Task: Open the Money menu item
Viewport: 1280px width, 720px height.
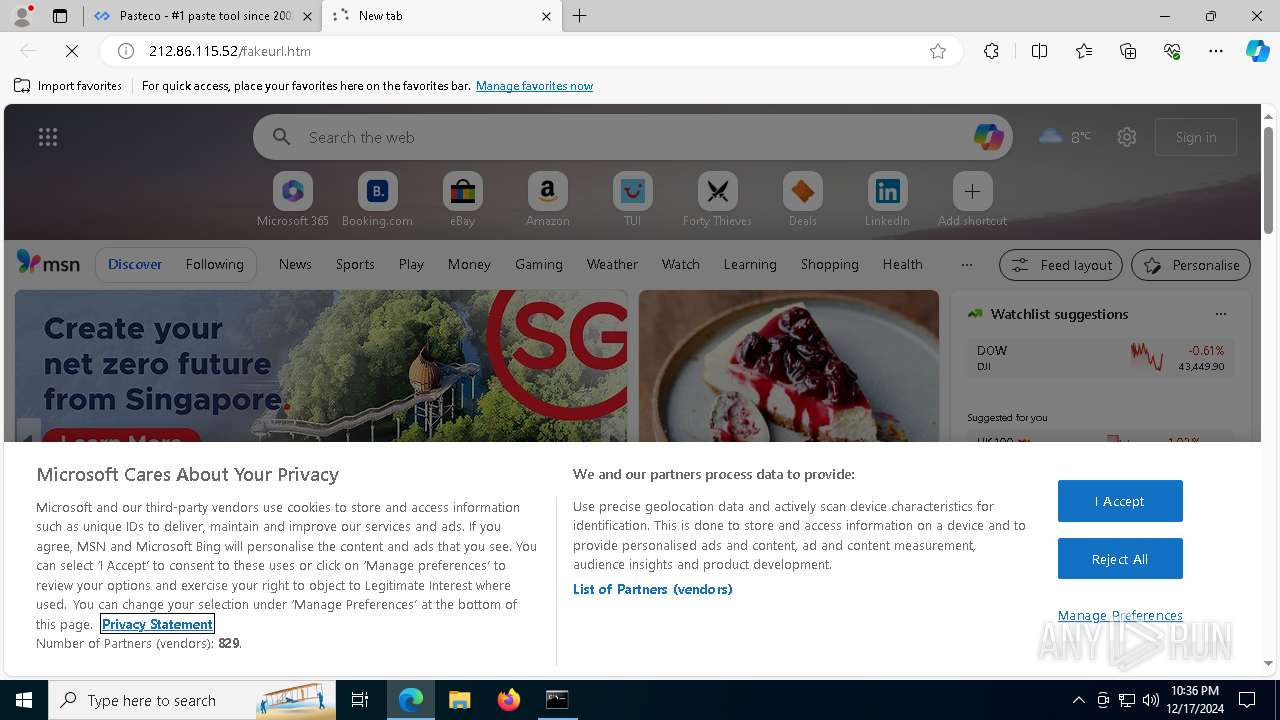Action: pyautogui.click(x=469, y=264)
